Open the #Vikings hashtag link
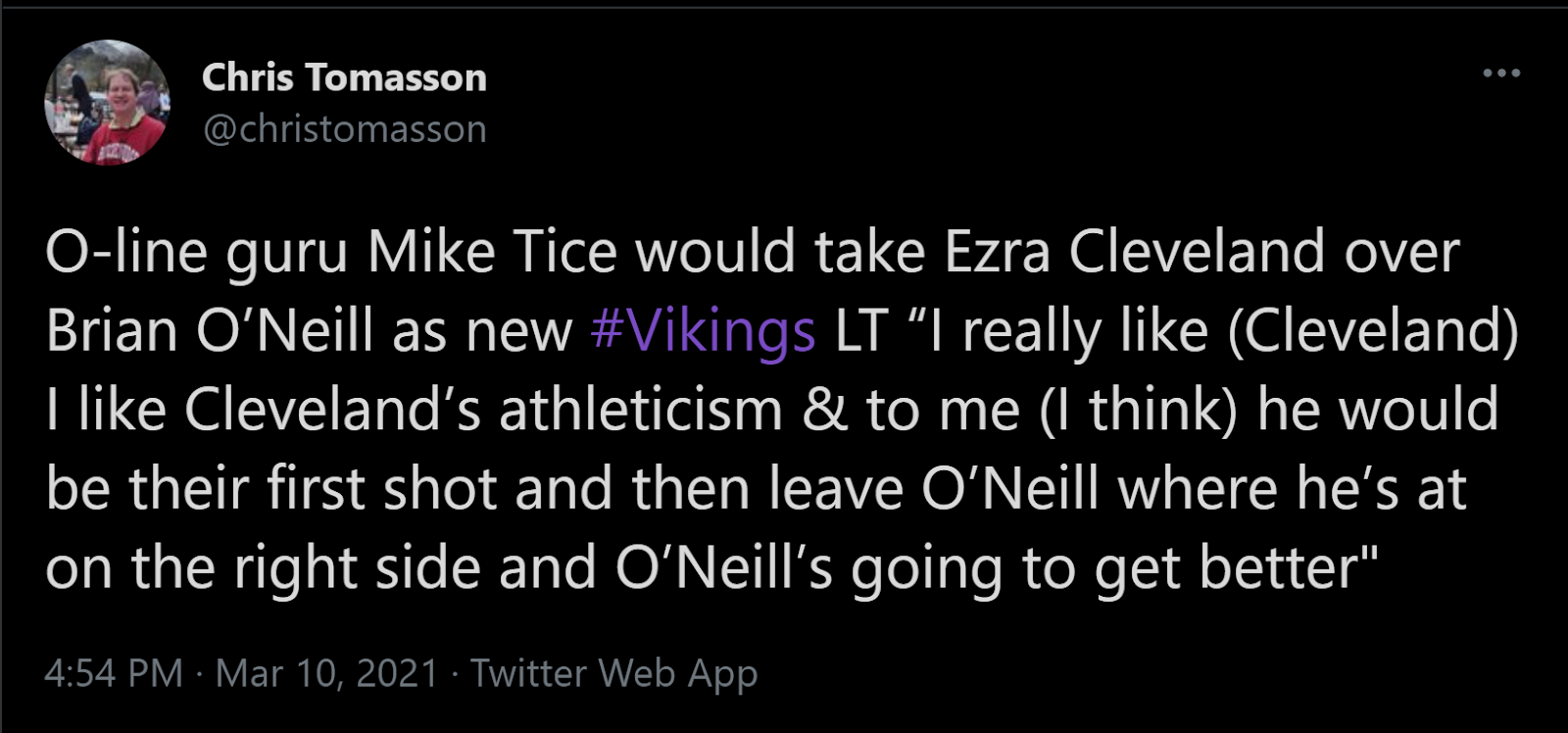1568x733 pixels. pyautogui.click(x=703, y=331)
